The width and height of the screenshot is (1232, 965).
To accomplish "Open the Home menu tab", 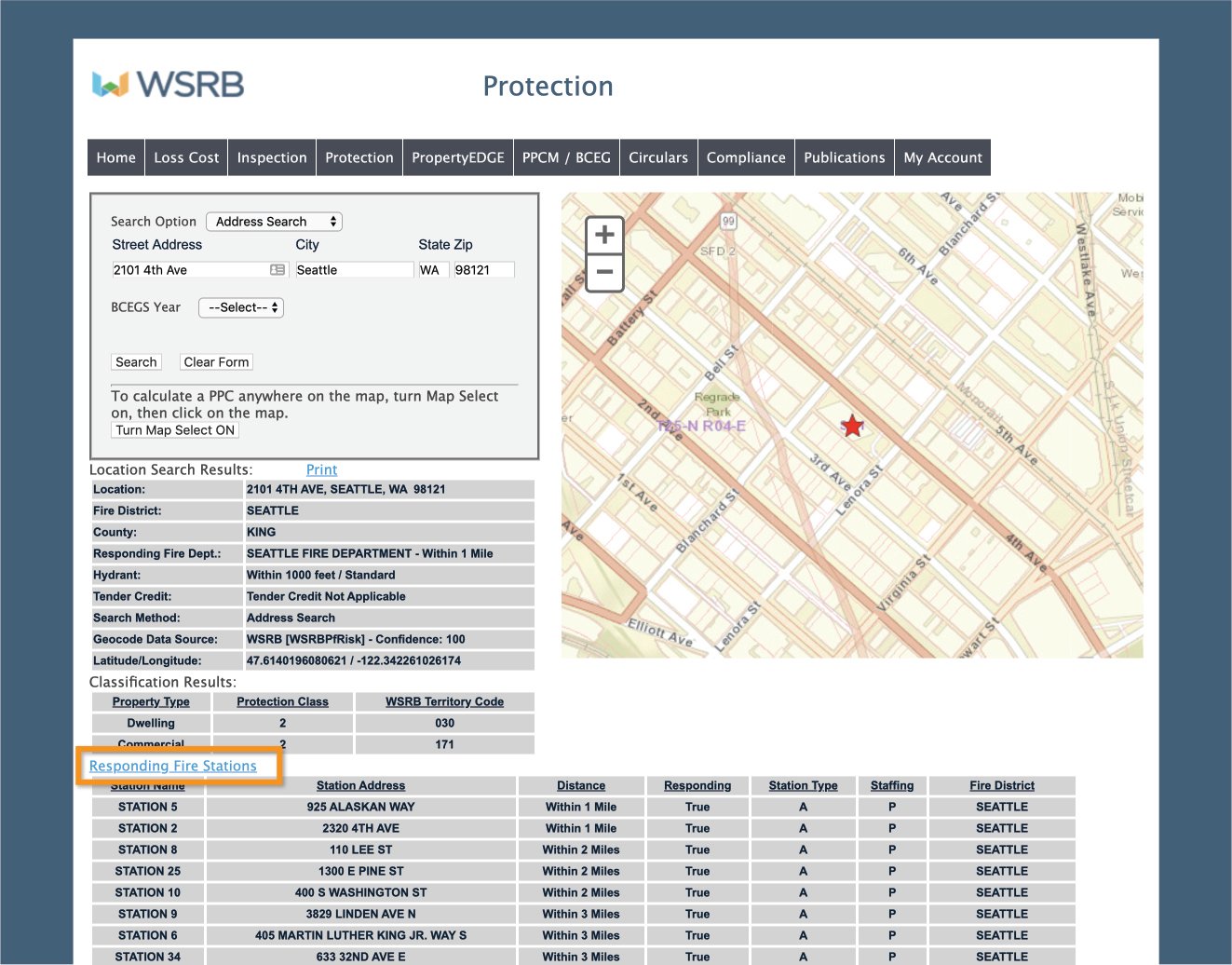I will pos(116,157).
